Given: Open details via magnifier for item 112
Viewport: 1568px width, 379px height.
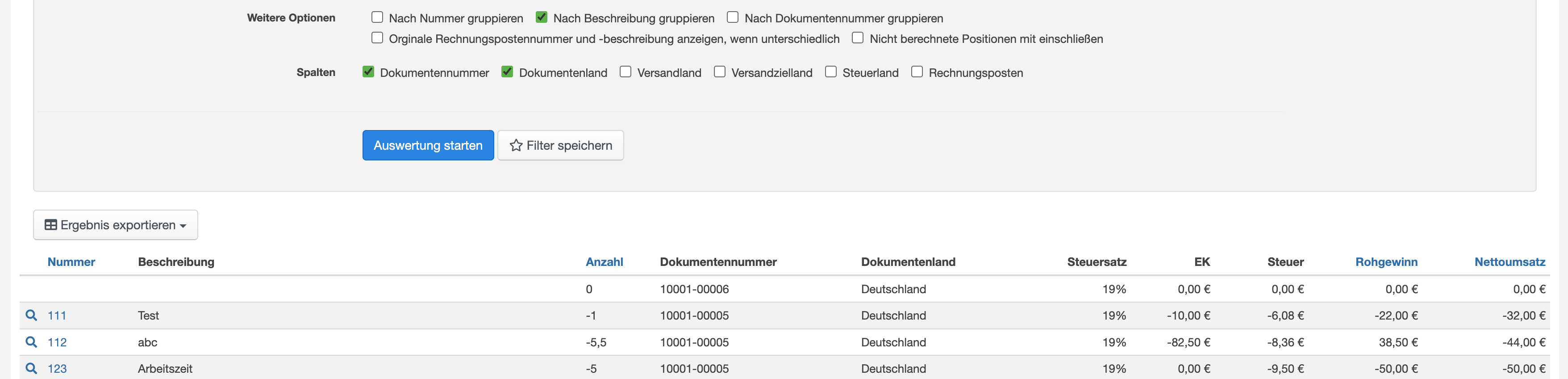Looking at the screenshot, I should [31, 342].
